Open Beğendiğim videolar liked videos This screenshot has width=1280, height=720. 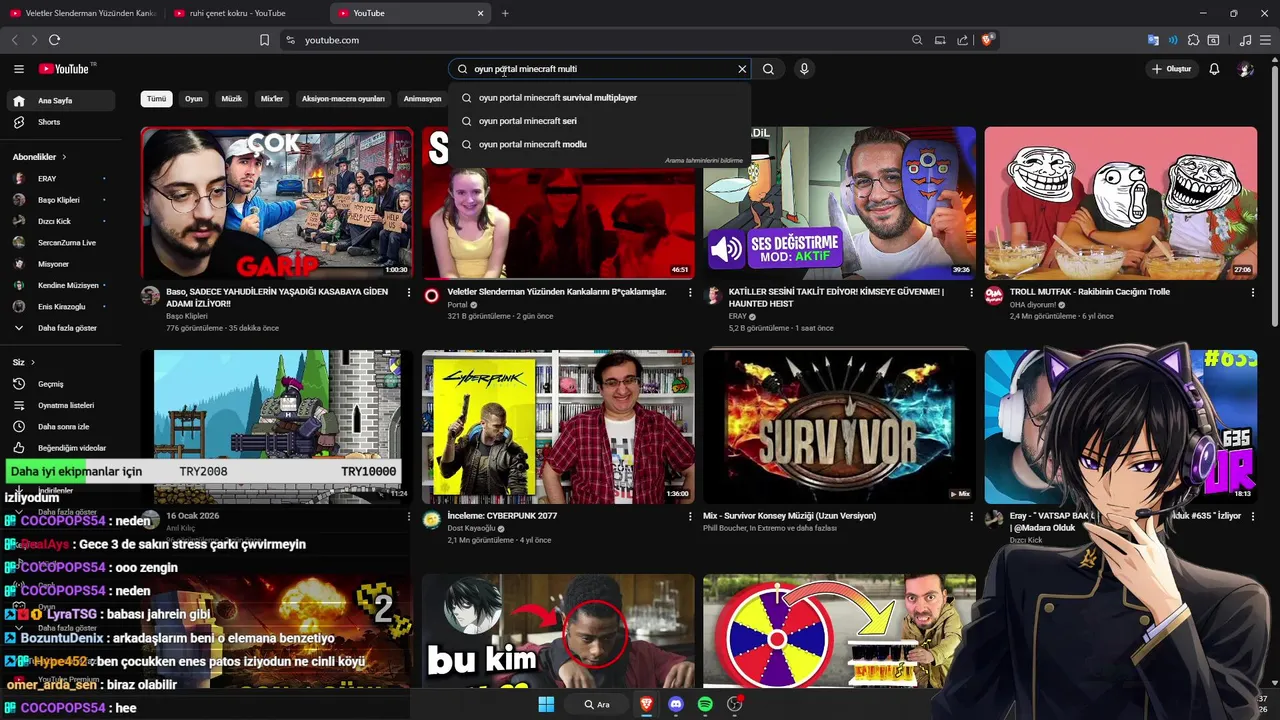(60, 448)
